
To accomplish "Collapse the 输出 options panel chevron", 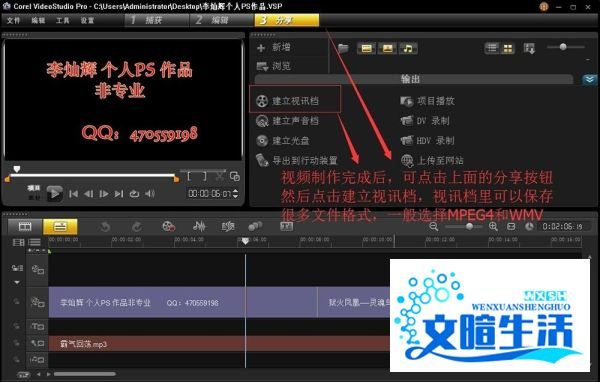I will coord(589,80).
